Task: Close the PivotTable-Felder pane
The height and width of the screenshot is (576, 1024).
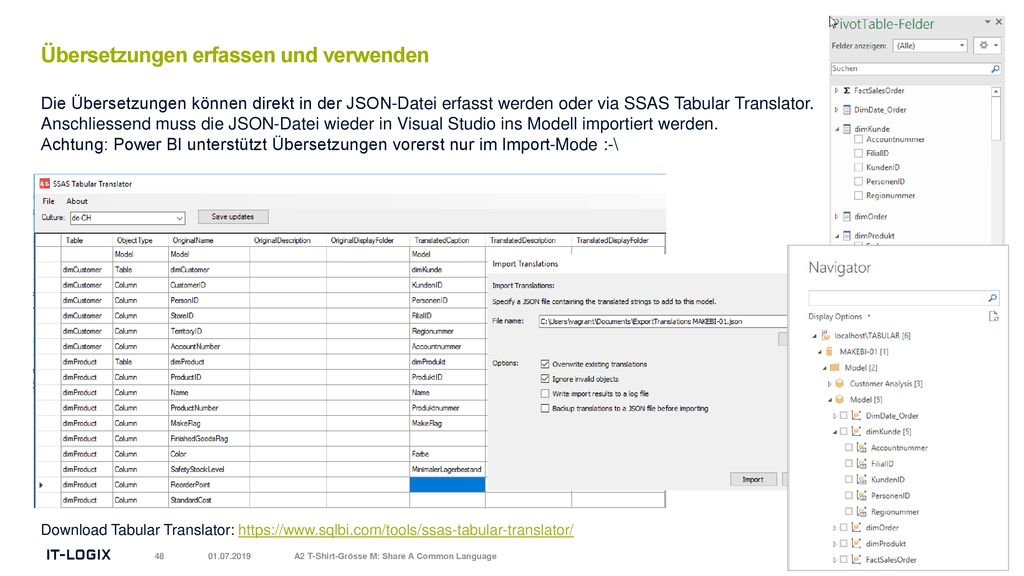Action: coord(999,22)
